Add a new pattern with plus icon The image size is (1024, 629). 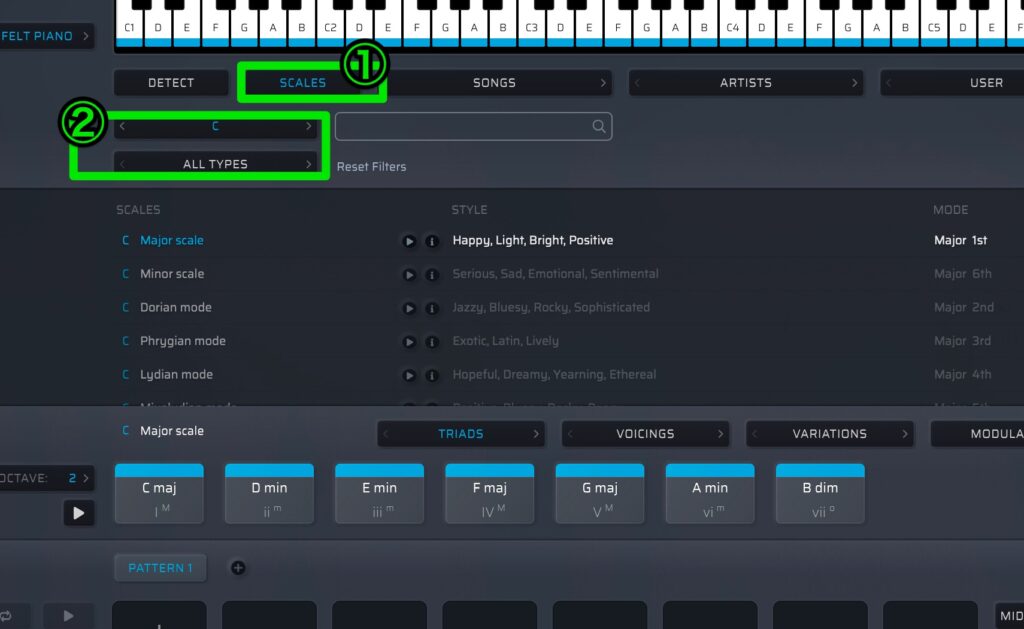point(238,568)
